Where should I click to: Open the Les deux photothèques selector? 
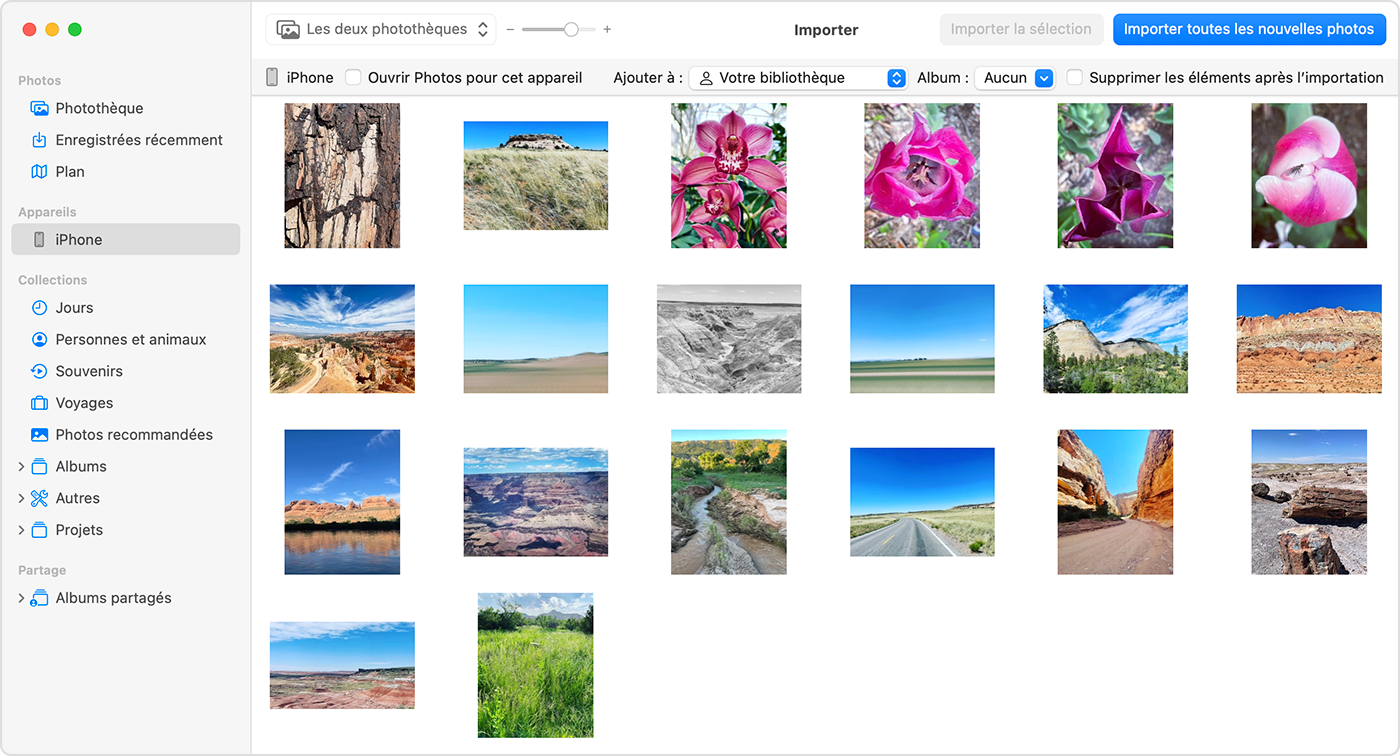tap(380, 29)
